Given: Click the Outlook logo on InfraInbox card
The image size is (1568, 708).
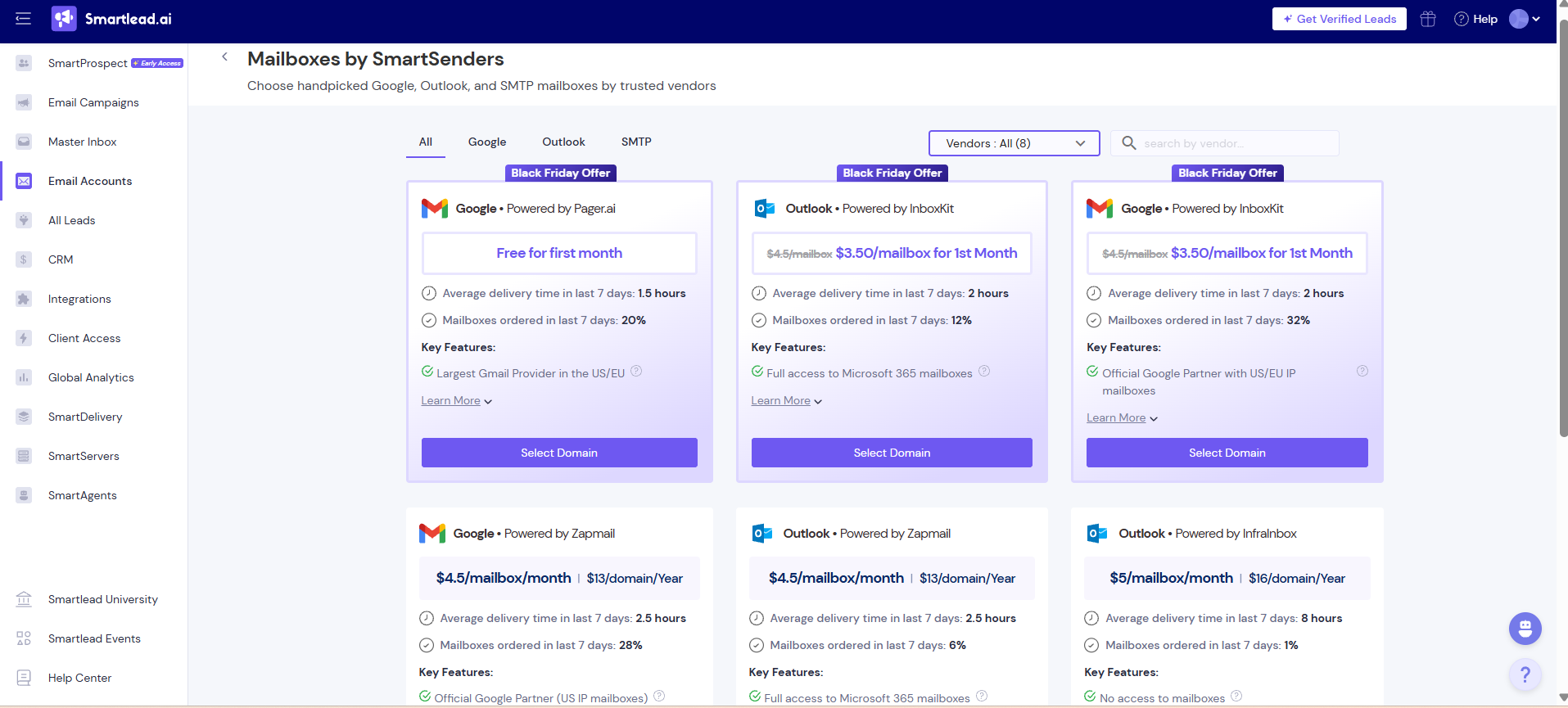Looking at the screenshot, I should pos(1097,534).
